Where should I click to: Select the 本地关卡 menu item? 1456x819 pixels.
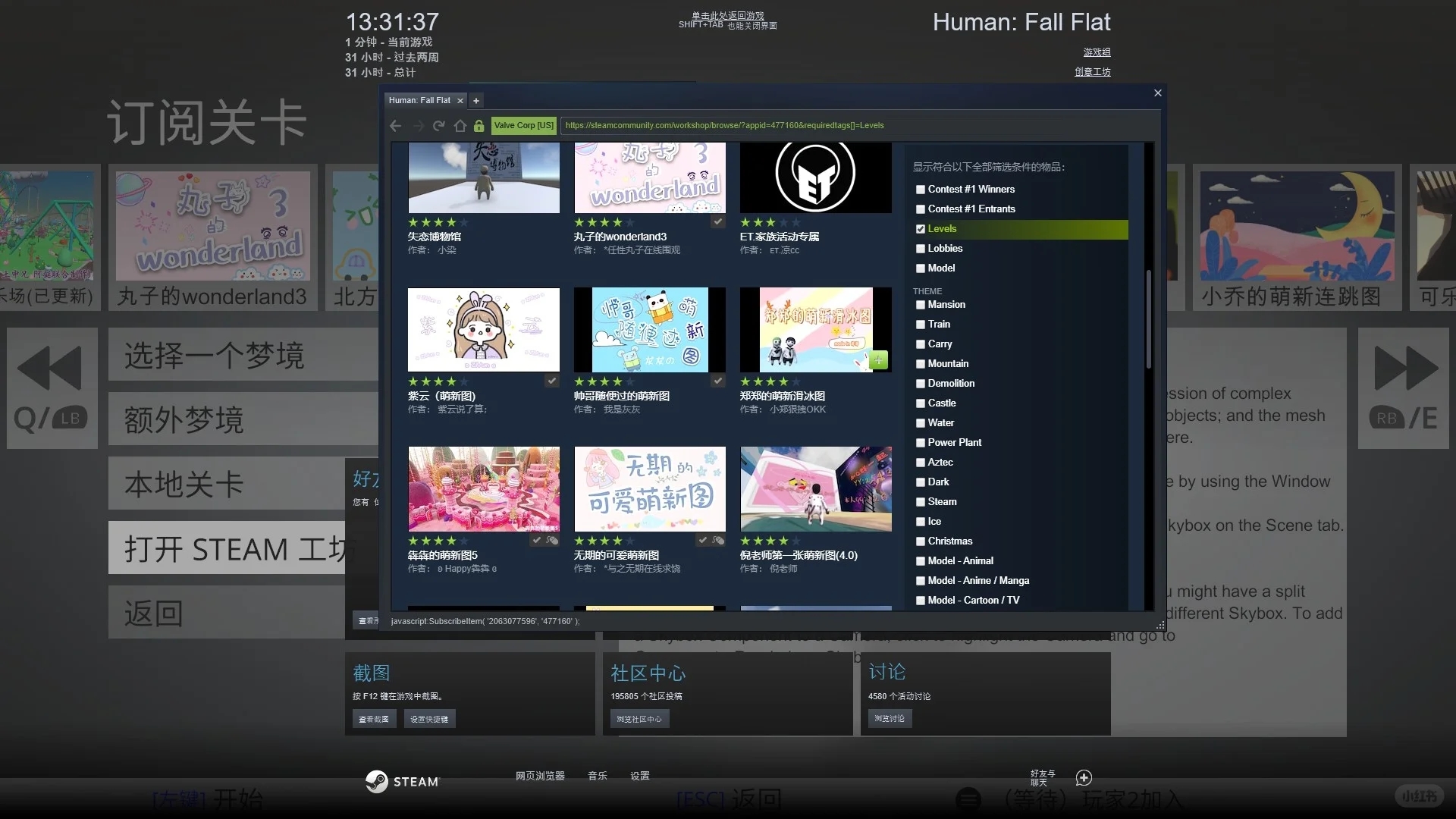coord(227,483)
